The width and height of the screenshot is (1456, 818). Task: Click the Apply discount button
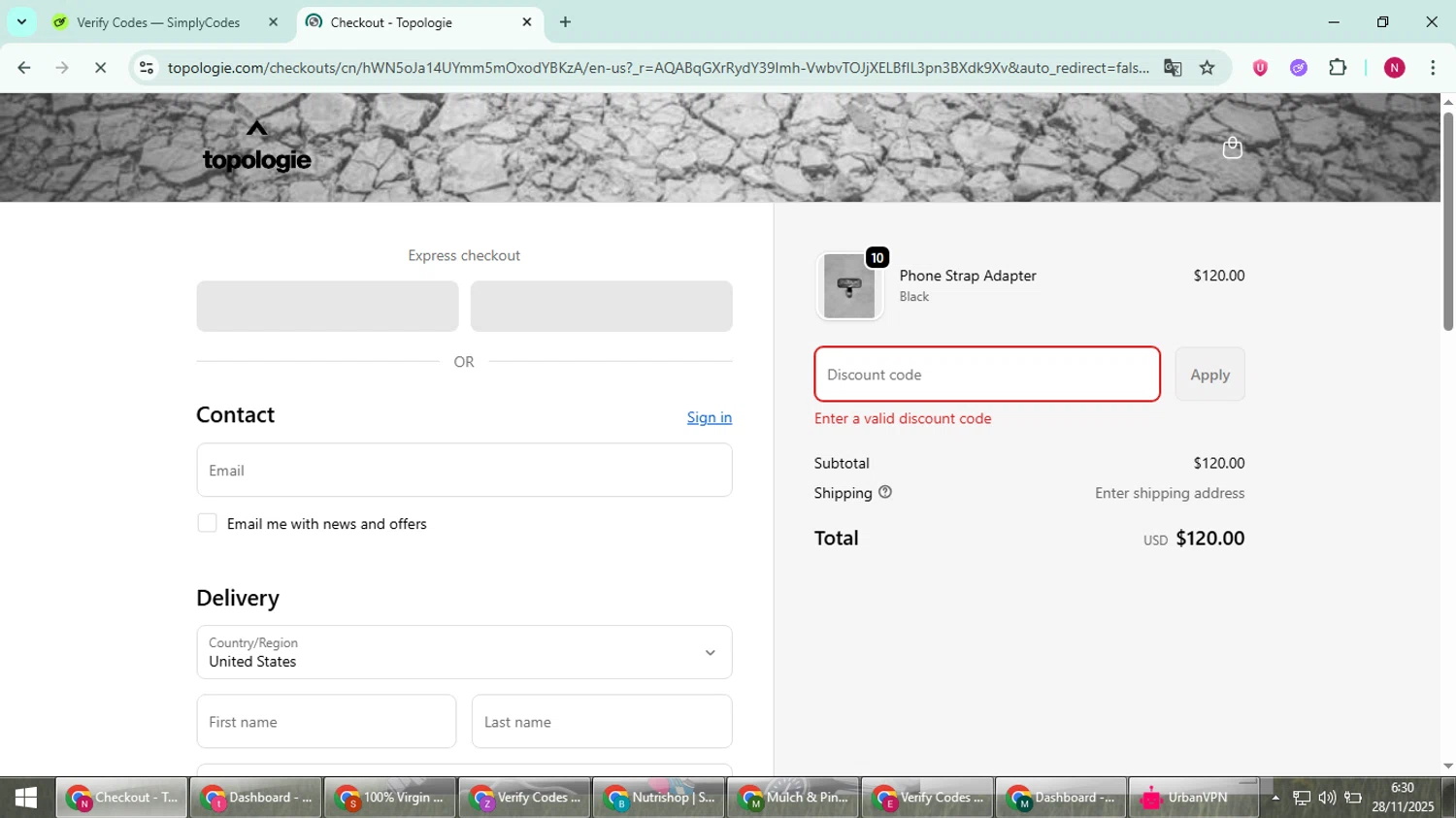[1209, 375]
